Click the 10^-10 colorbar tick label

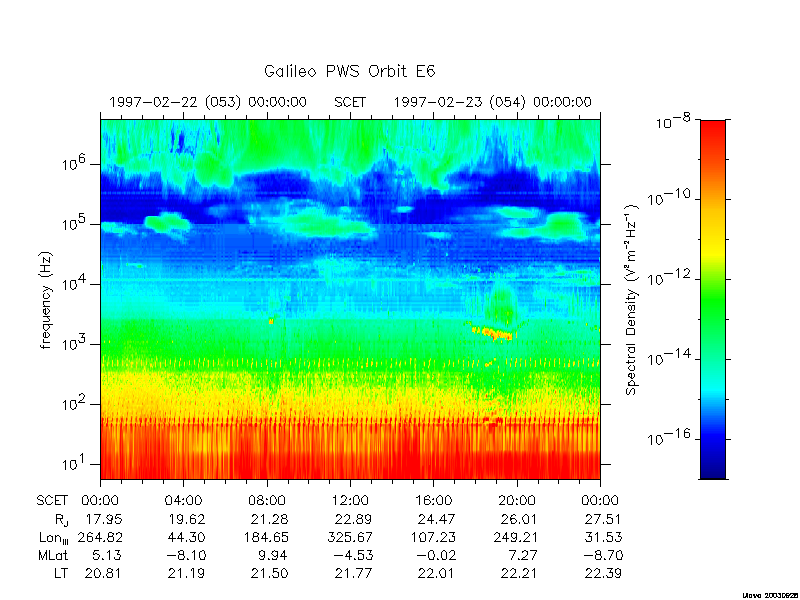669,197
